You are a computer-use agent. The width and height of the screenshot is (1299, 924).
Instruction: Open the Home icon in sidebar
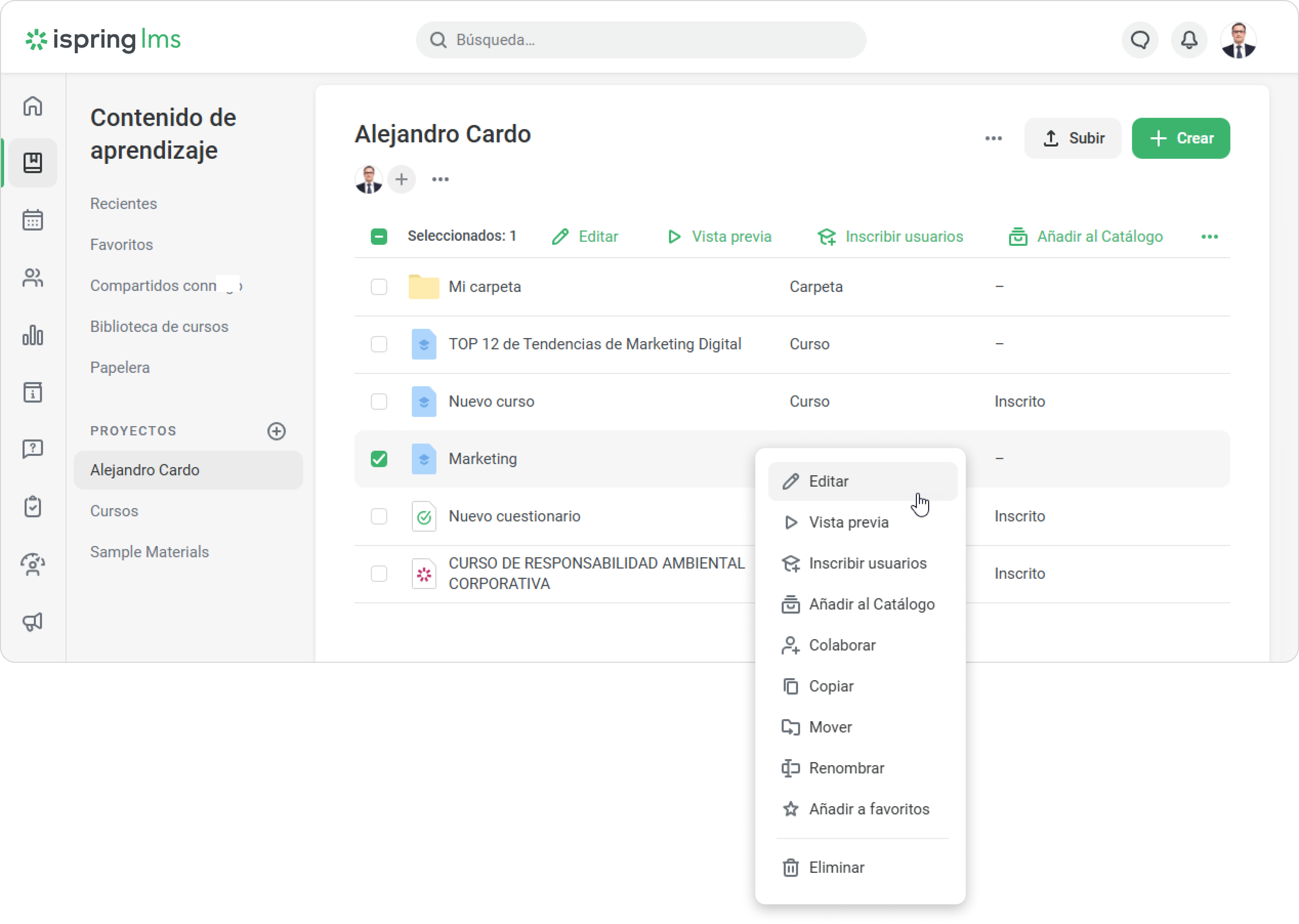[x=33, y=106]
